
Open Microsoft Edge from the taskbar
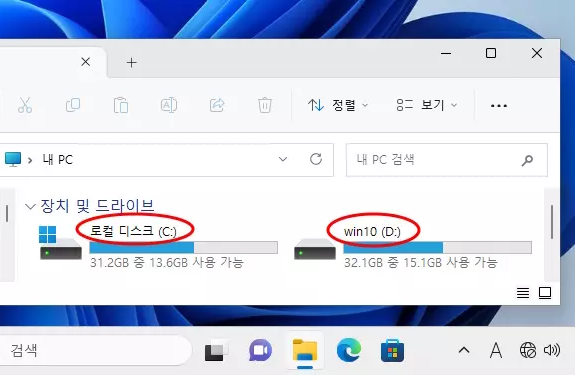coord(349,350)
